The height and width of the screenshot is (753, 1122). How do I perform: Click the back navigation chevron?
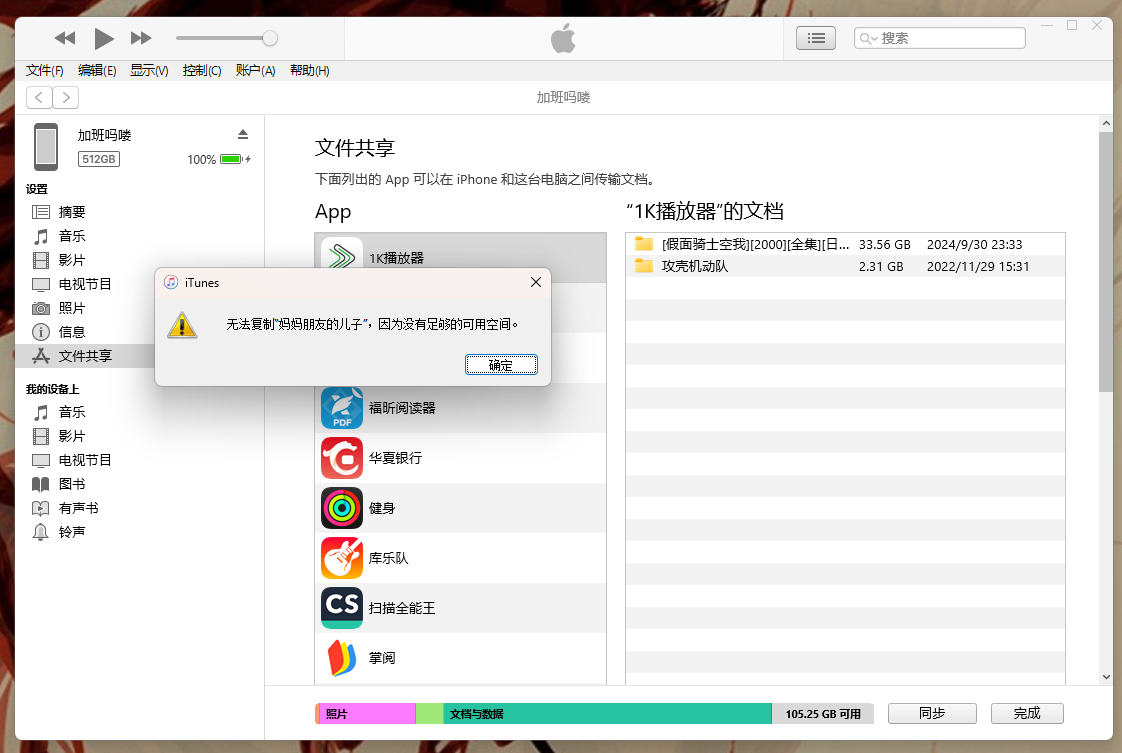(39, 97)
